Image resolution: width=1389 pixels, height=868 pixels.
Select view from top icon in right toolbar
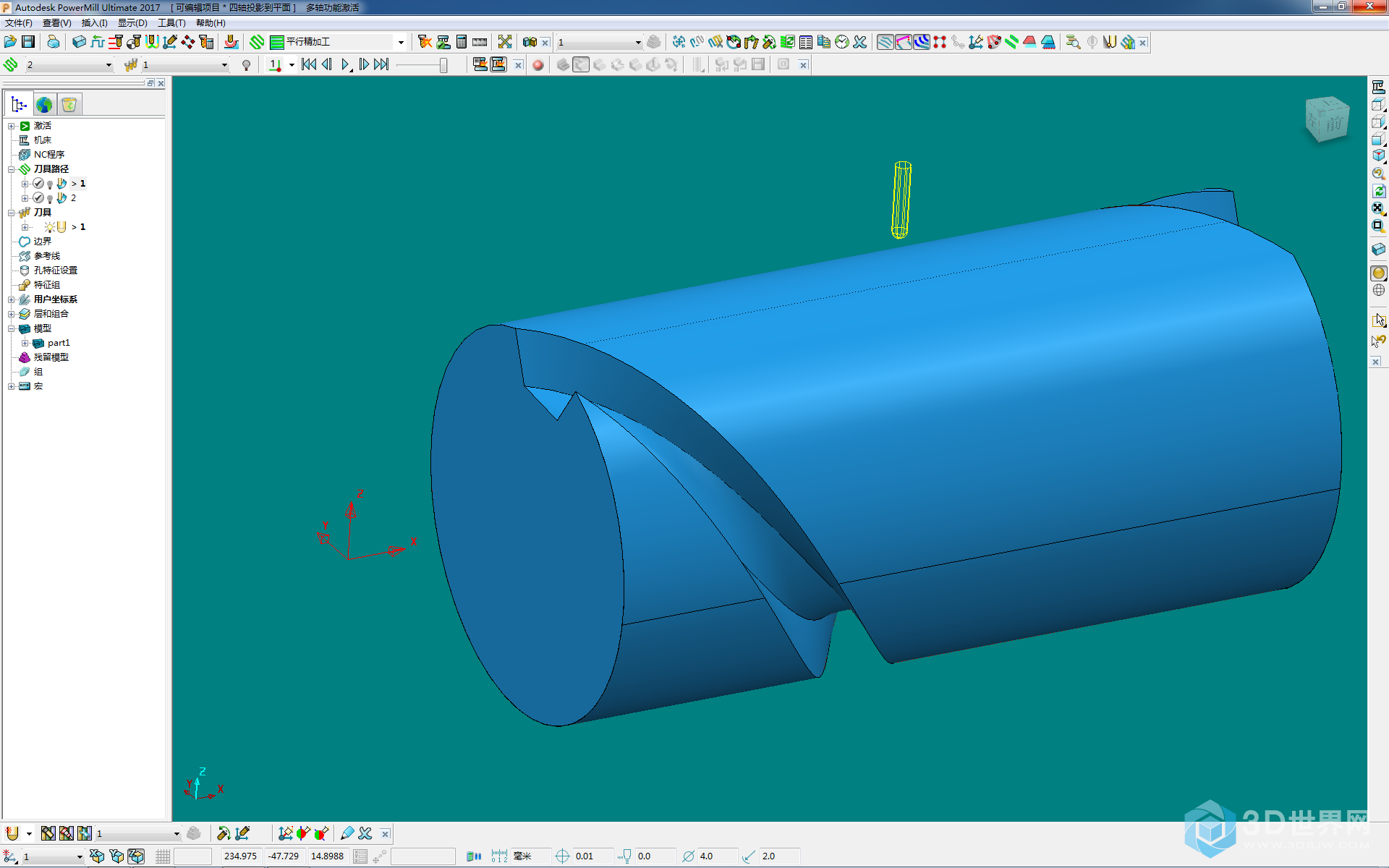pos(1378,105)
